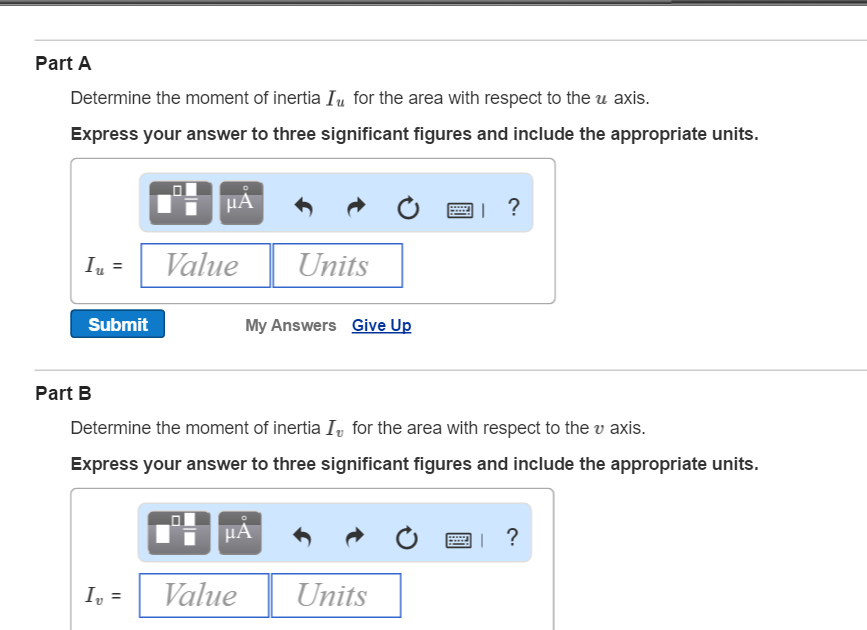
Task: Reset the Part B answer with circular arrow
Action: (405, 538)
